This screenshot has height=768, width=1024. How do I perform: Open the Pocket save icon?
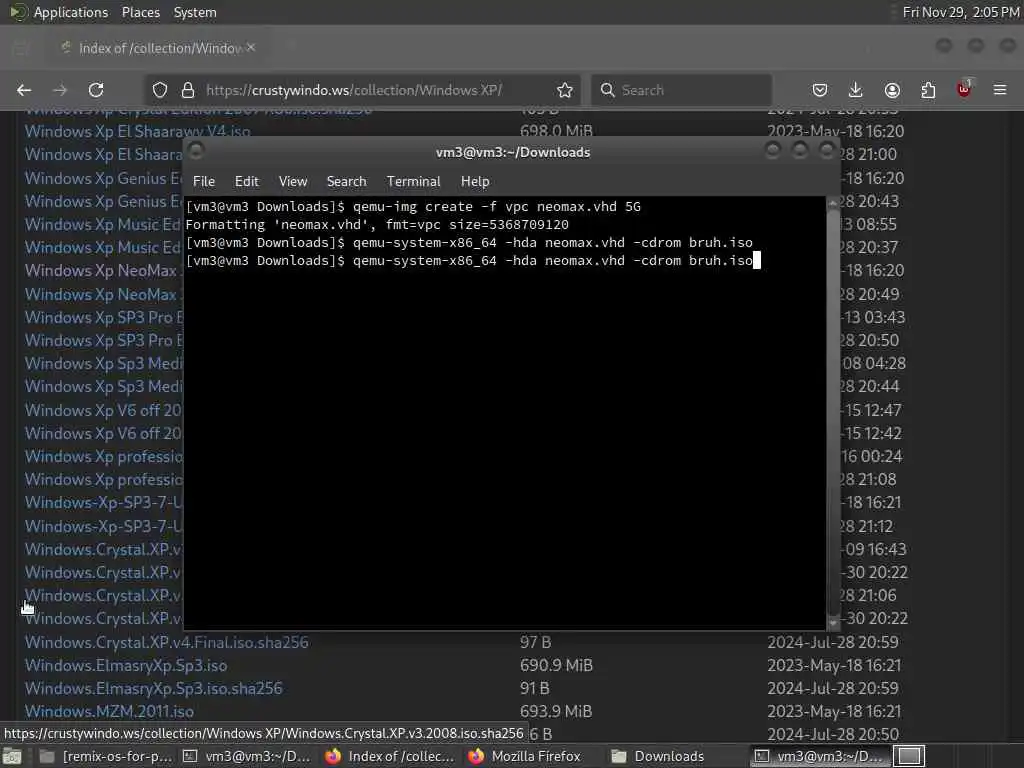(820, 90)
